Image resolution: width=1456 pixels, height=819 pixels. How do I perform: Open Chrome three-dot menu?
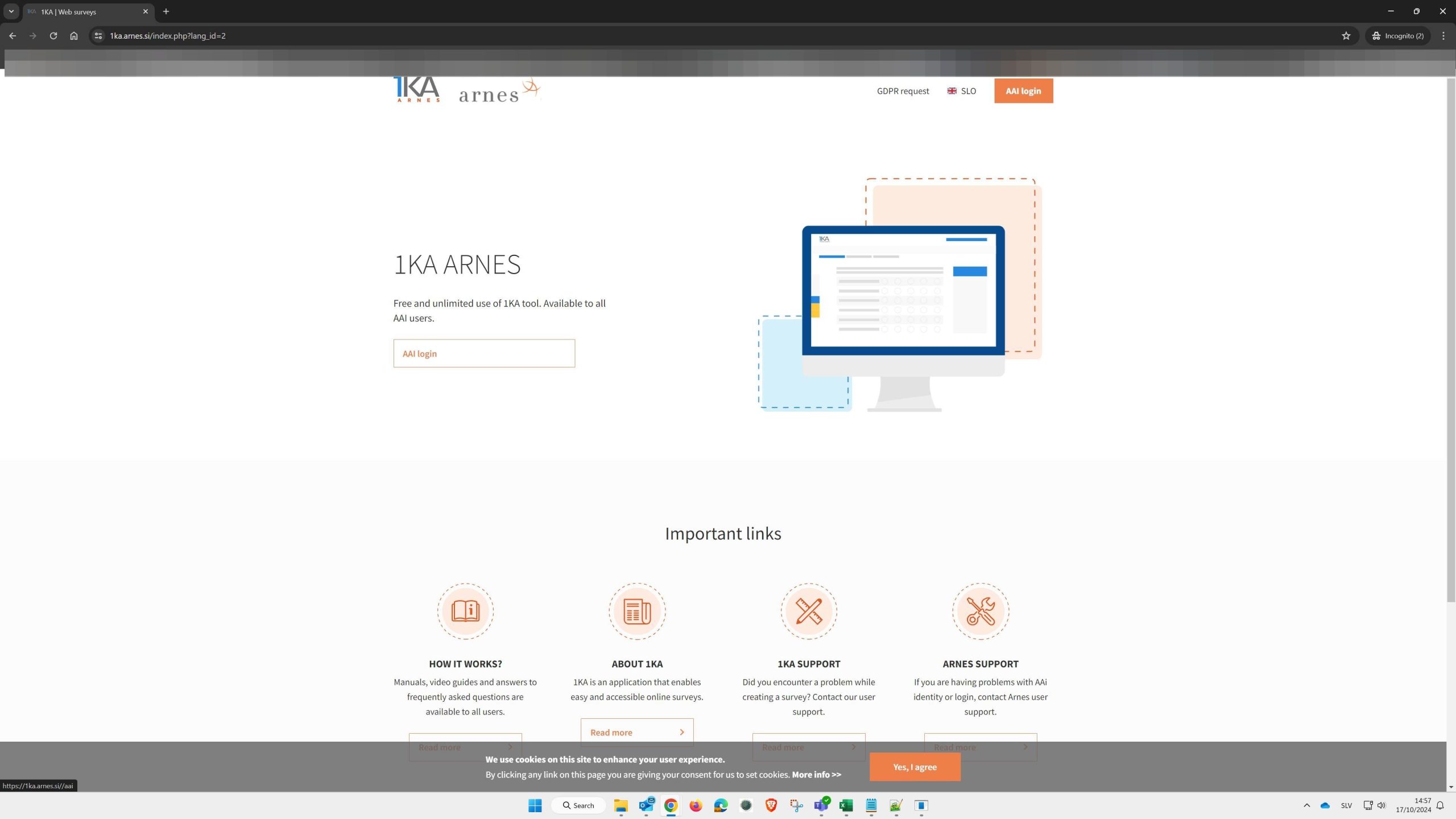tap(1443, 36)
